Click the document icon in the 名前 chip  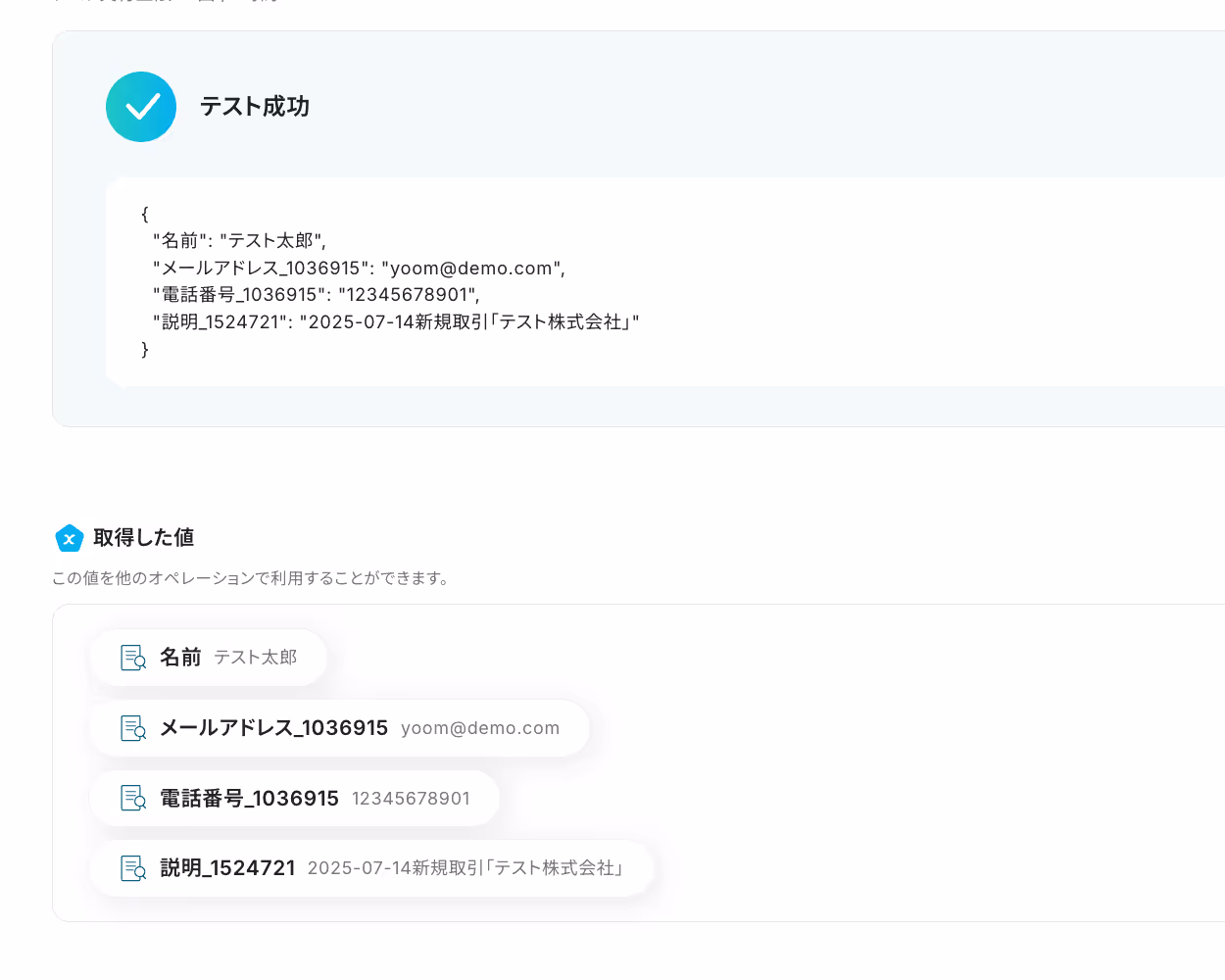click(x=133, y=658)
